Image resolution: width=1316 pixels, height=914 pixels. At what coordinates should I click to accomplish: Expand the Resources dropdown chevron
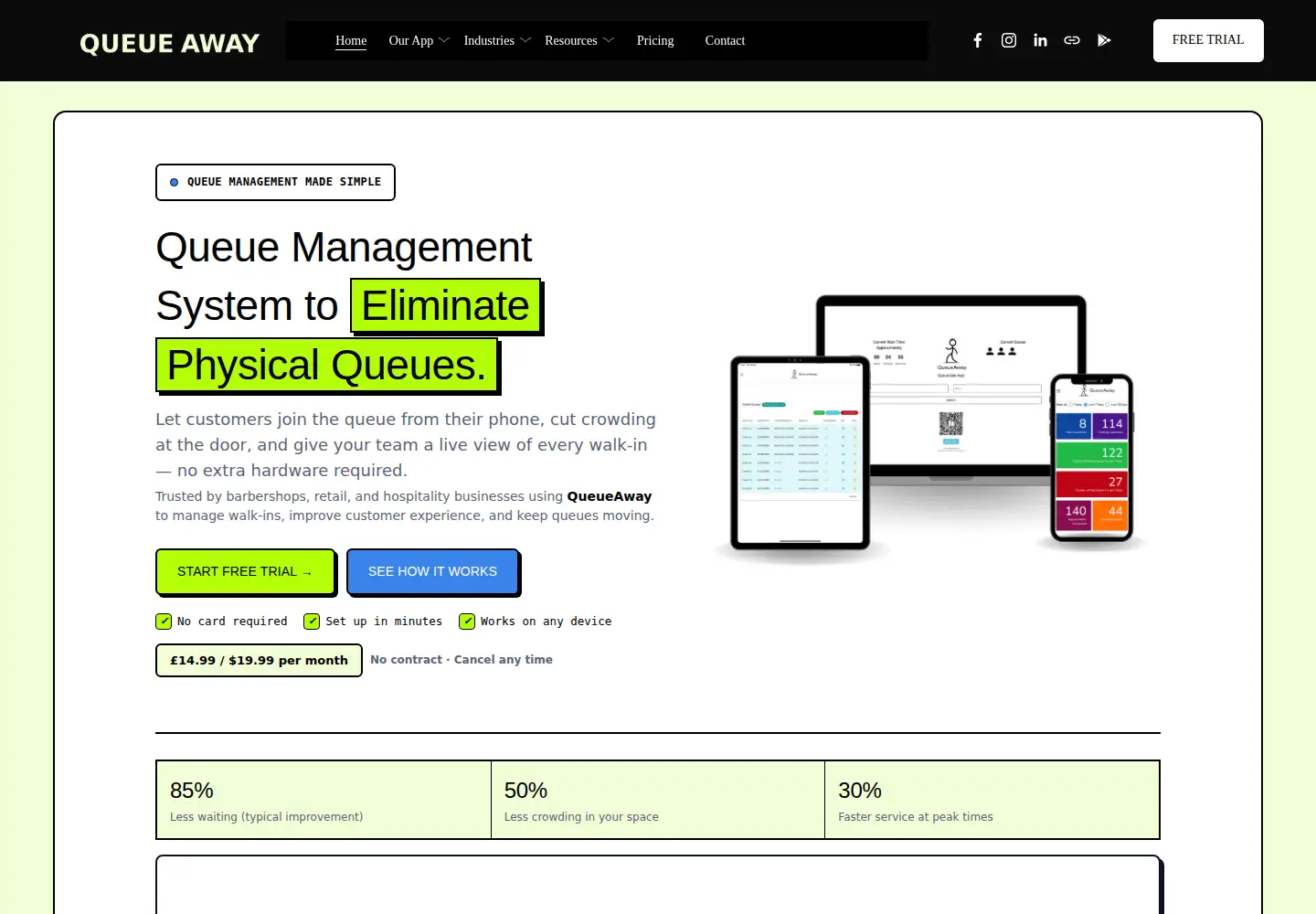coord(609,40)
